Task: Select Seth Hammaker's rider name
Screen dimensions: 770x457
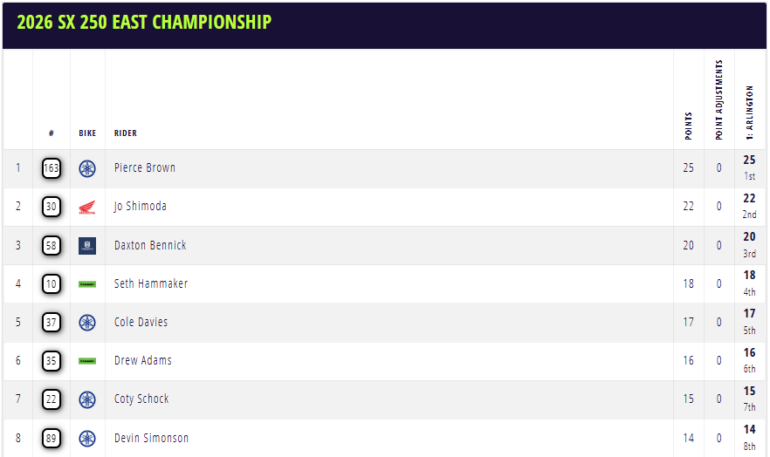Action: pyautogui.click(x=150, y=284)
